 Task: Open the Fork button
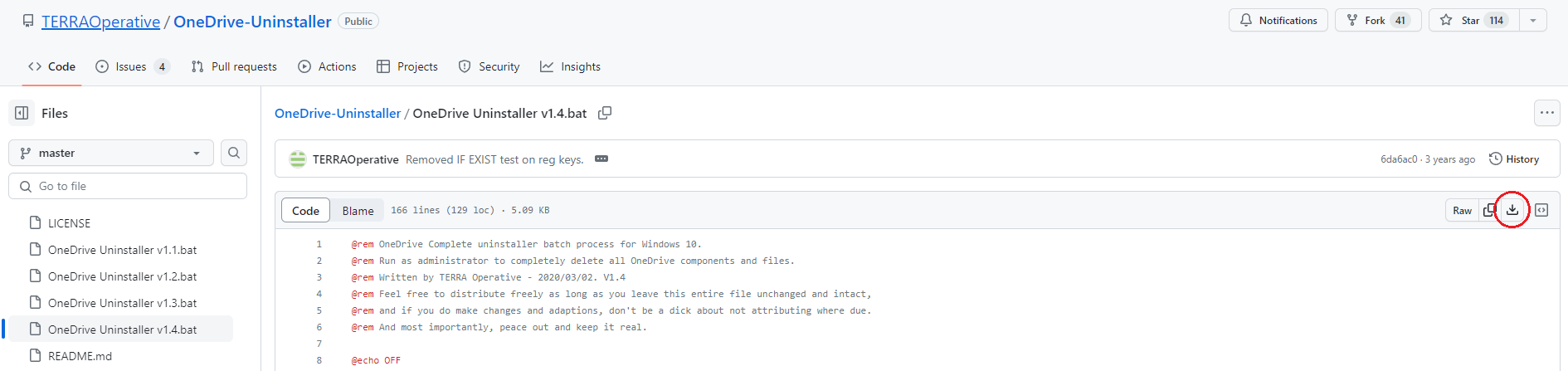click(1376, 20)
